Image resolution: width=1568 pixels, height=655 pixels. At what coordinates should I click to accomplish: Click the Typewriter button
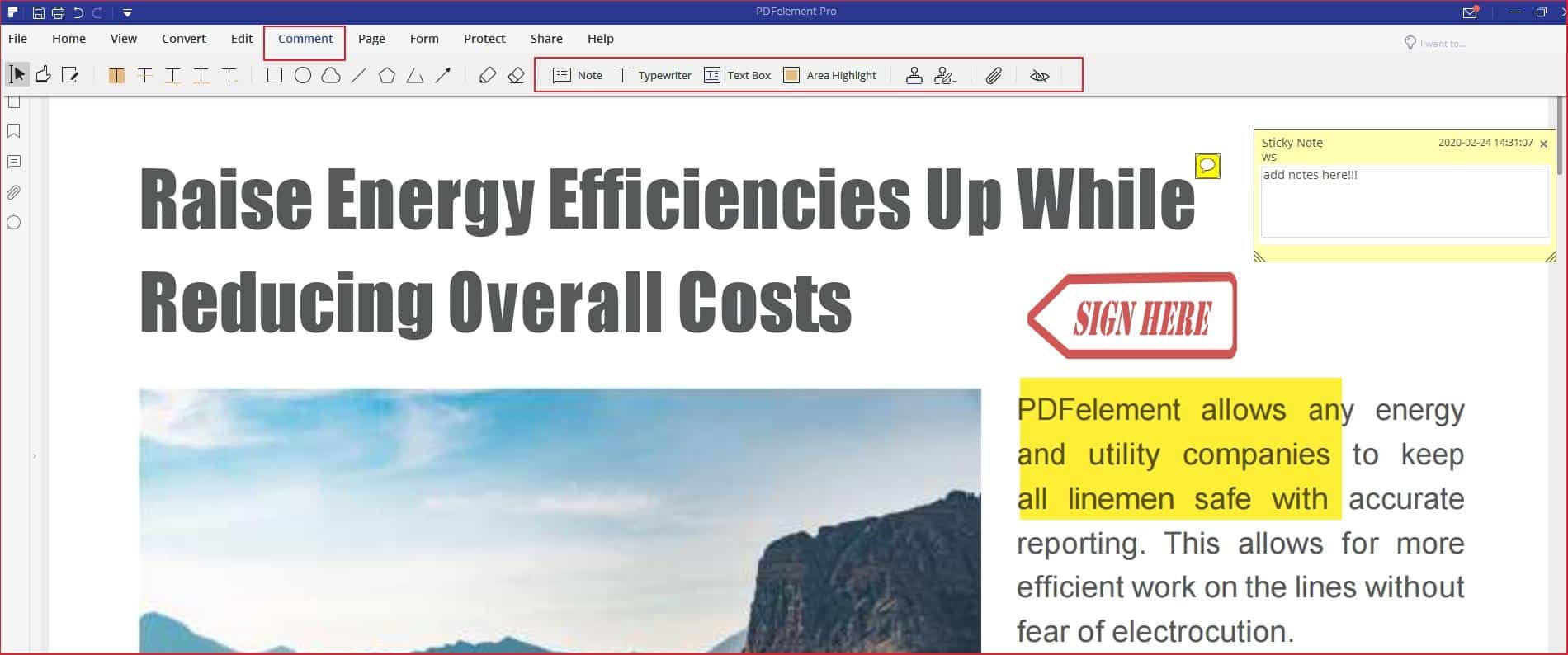(653, 75)
